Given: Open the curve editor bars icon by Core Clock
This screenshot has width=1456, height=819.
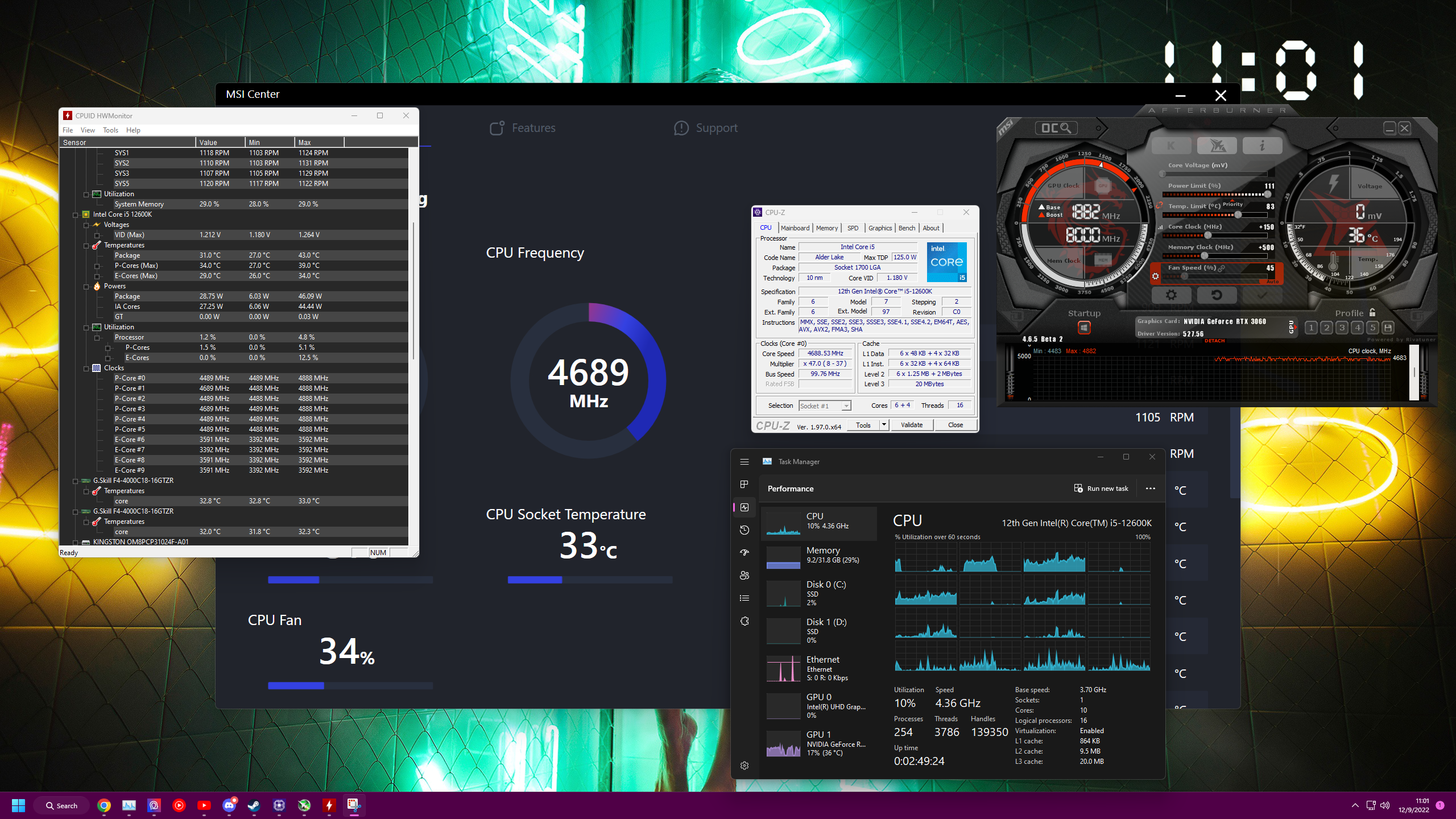Looking at the screenshot, I should coord(1160,227).
